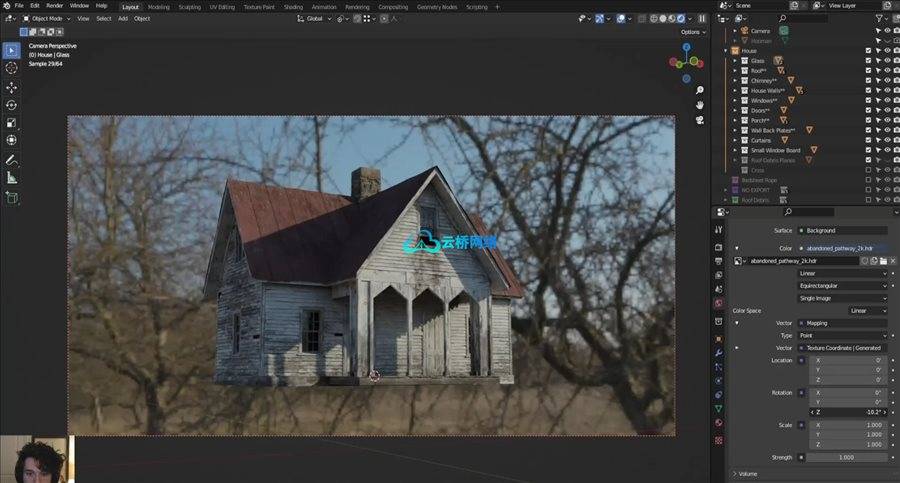The width and height of the screenshot is (900, 483).
Task: Select the Annotate tool
Action: [11, 160]
